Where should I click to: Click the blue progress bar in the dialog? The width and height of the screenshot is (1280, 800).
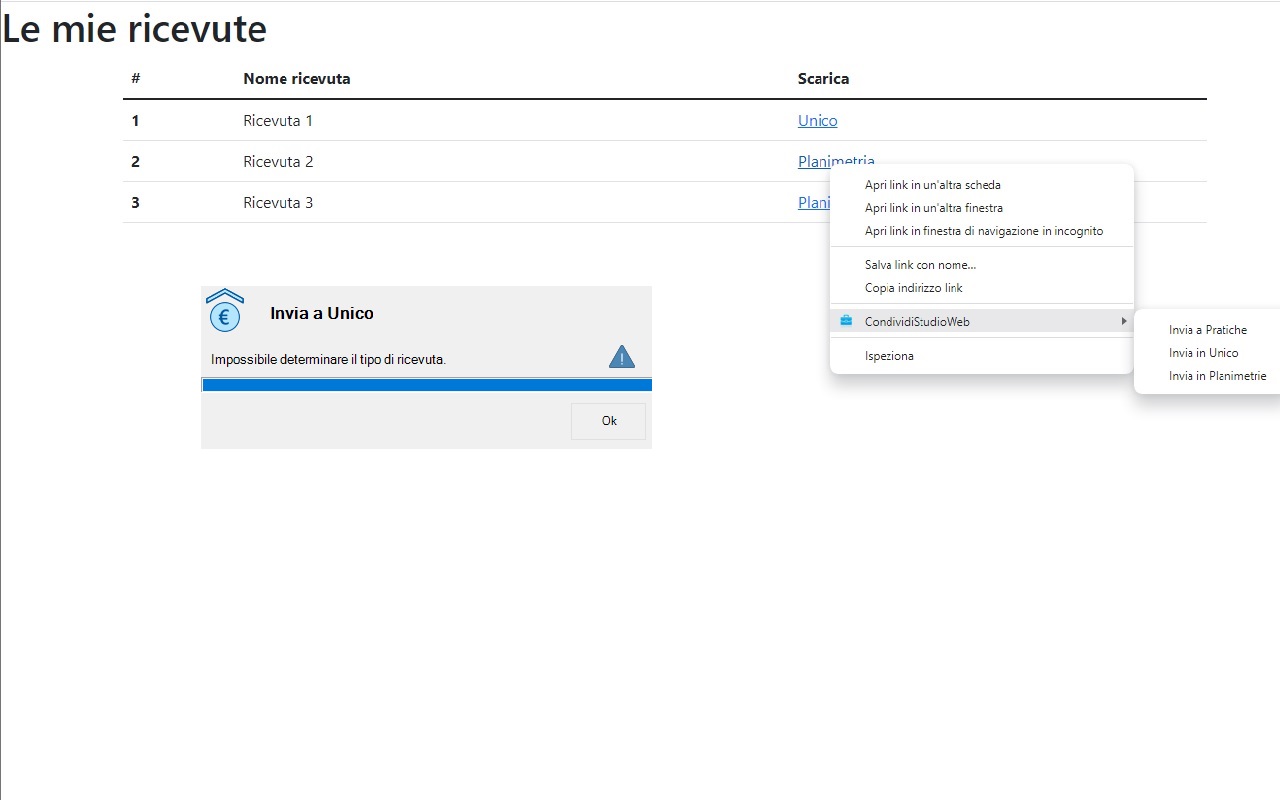(x=427, y=385)
